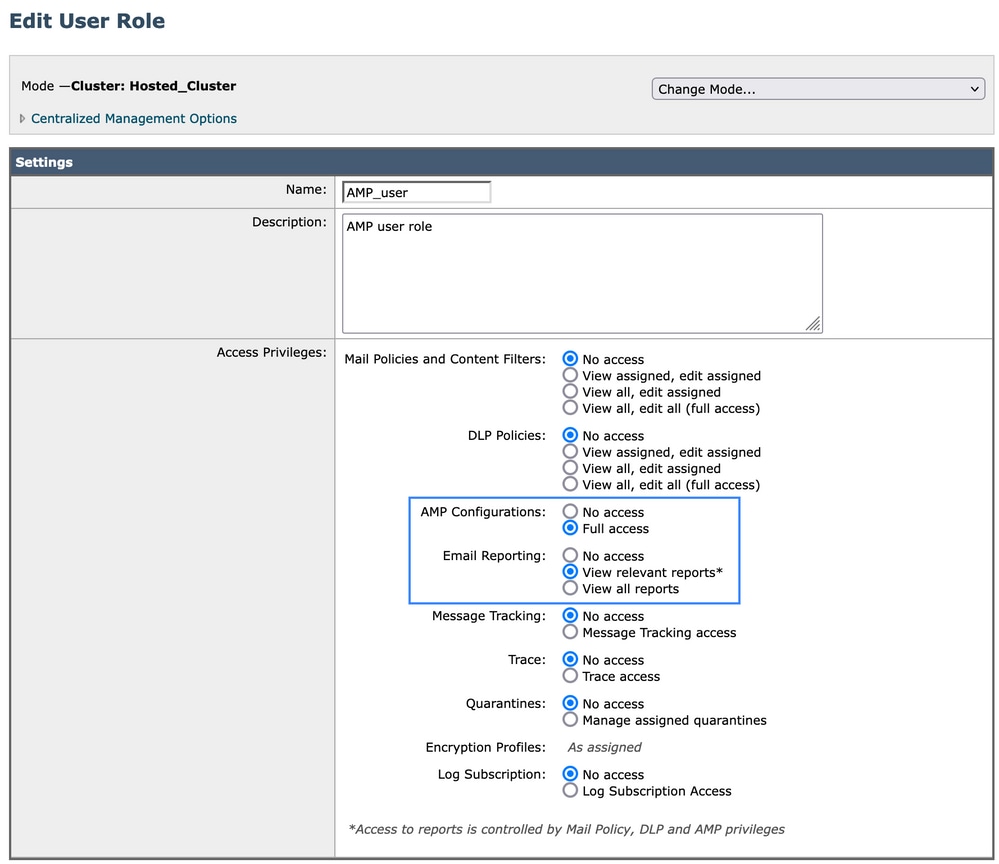
Task: Select DLP Policies 'No access' option
Action: tap(570, 435)
